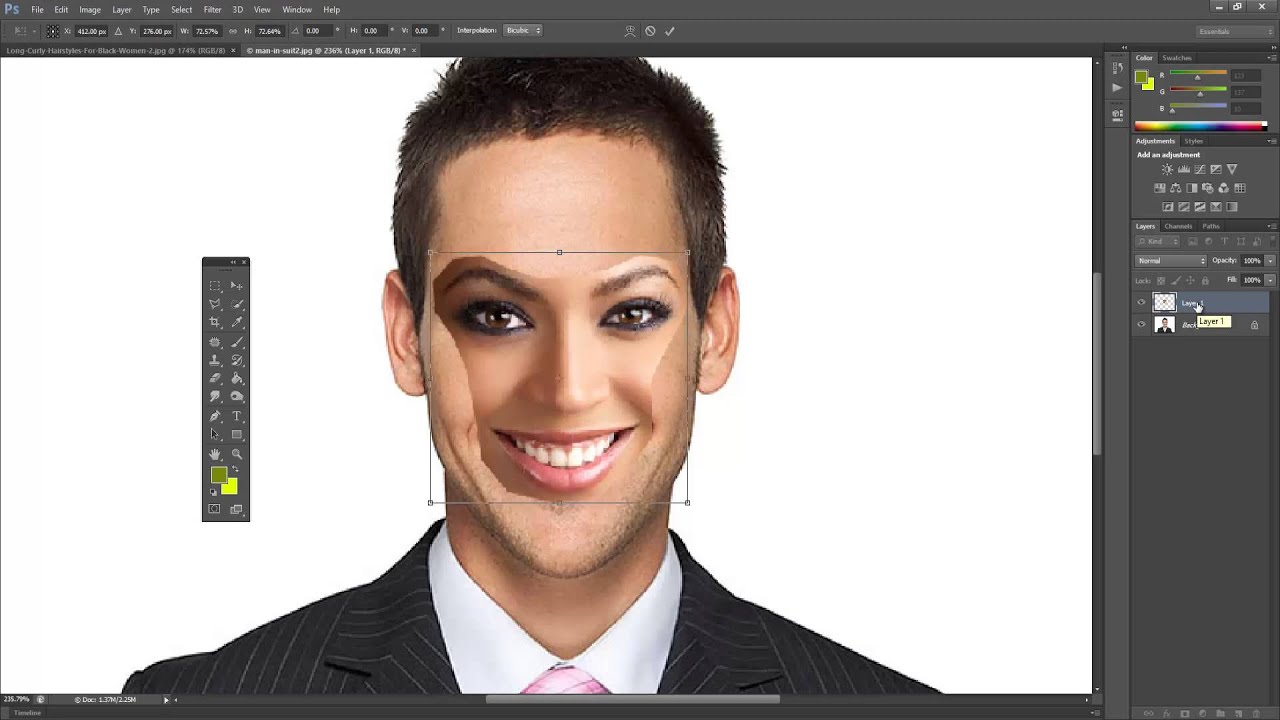Select the Smudge tool
1280x720 pixels.
point(215,396)
